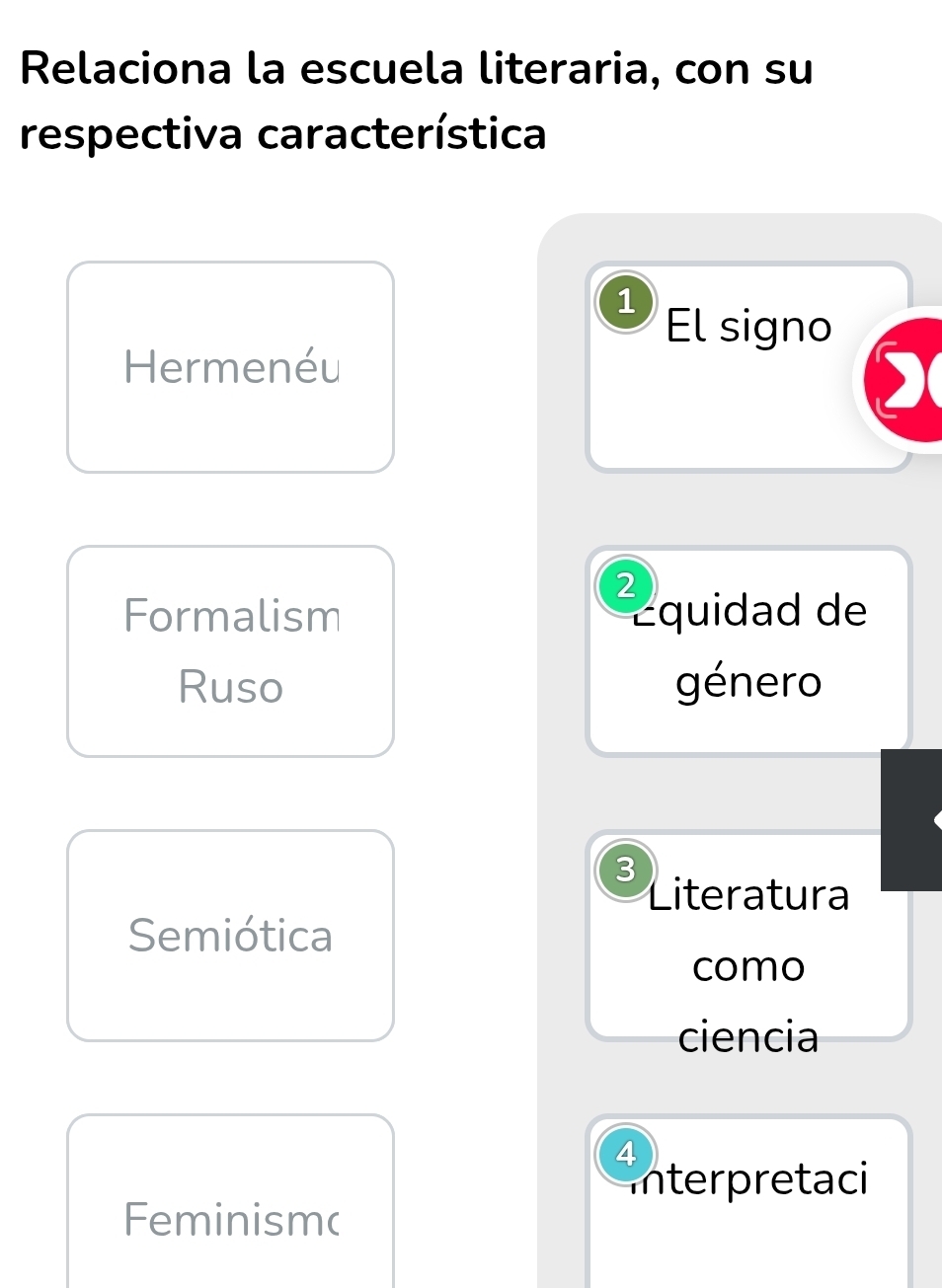Select the Formalism Ruso card

click(230, 651)
